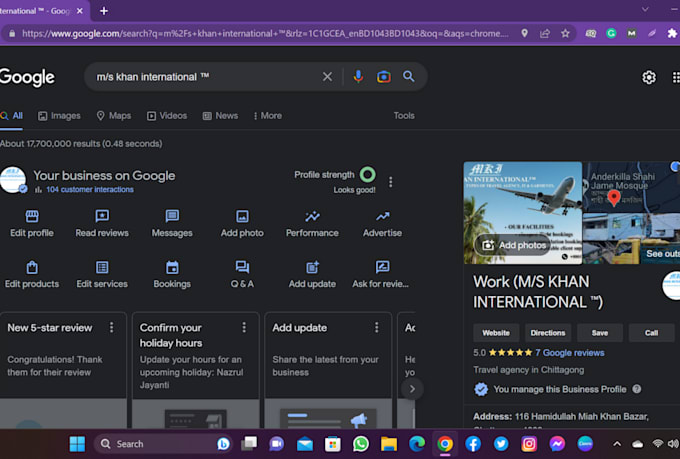Image resolution: width=680 pixels, height=459 pixels.
Task: Close the current browser tab
Action: tap(80, 11)
